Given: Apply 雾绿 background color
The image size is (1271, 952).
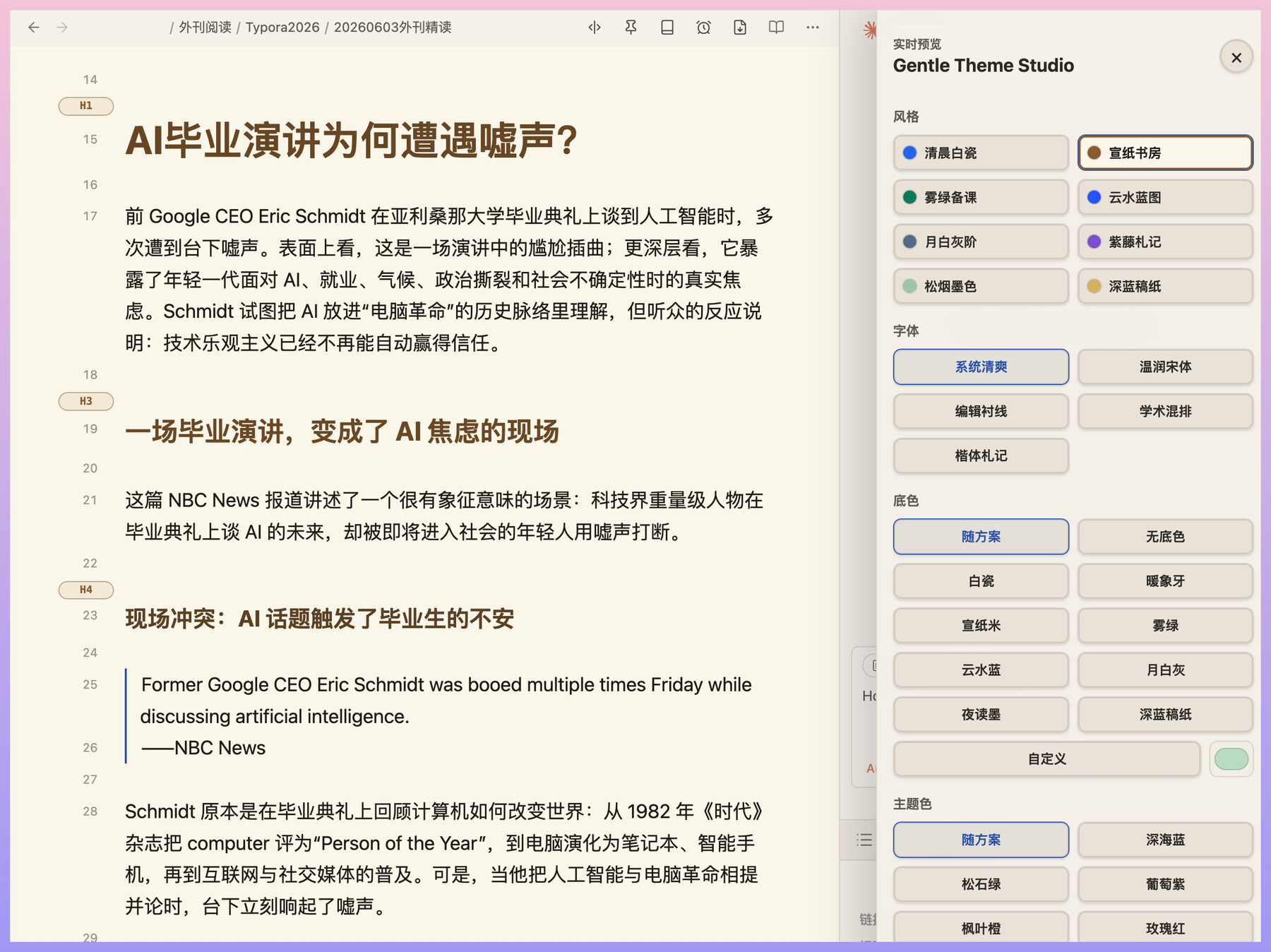Looking at the screenshot, I should point(1165,626).
